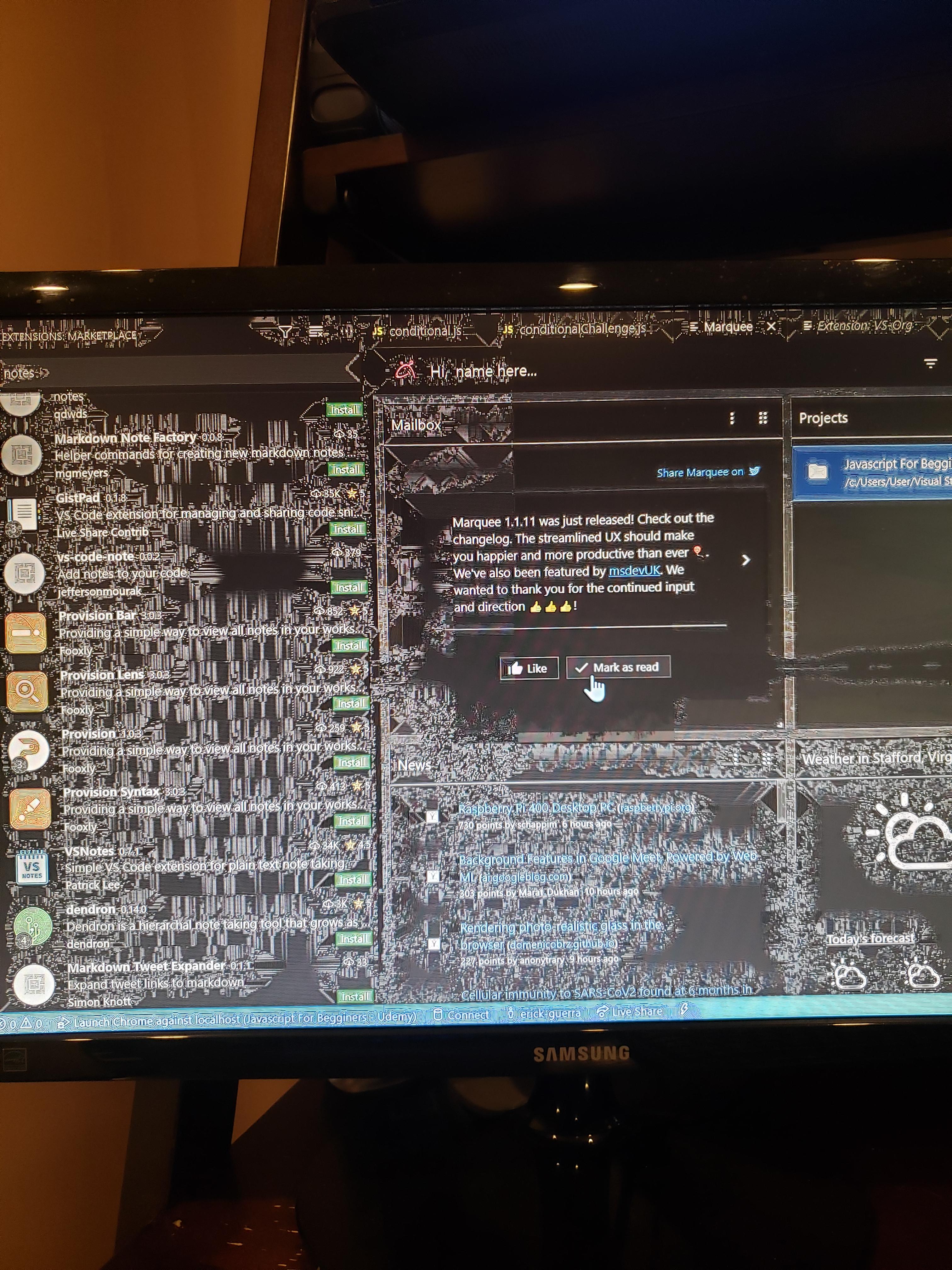Click the Projects widget heading
The width and height of the screenshot is (952, 1270).
pos(823,418)
